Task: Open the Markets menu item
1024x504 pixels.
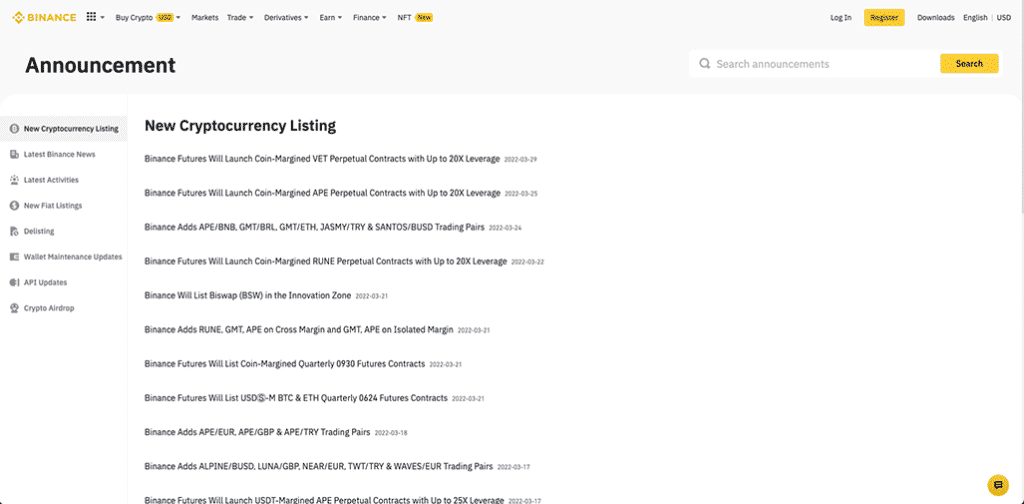Action: (204, 18)
